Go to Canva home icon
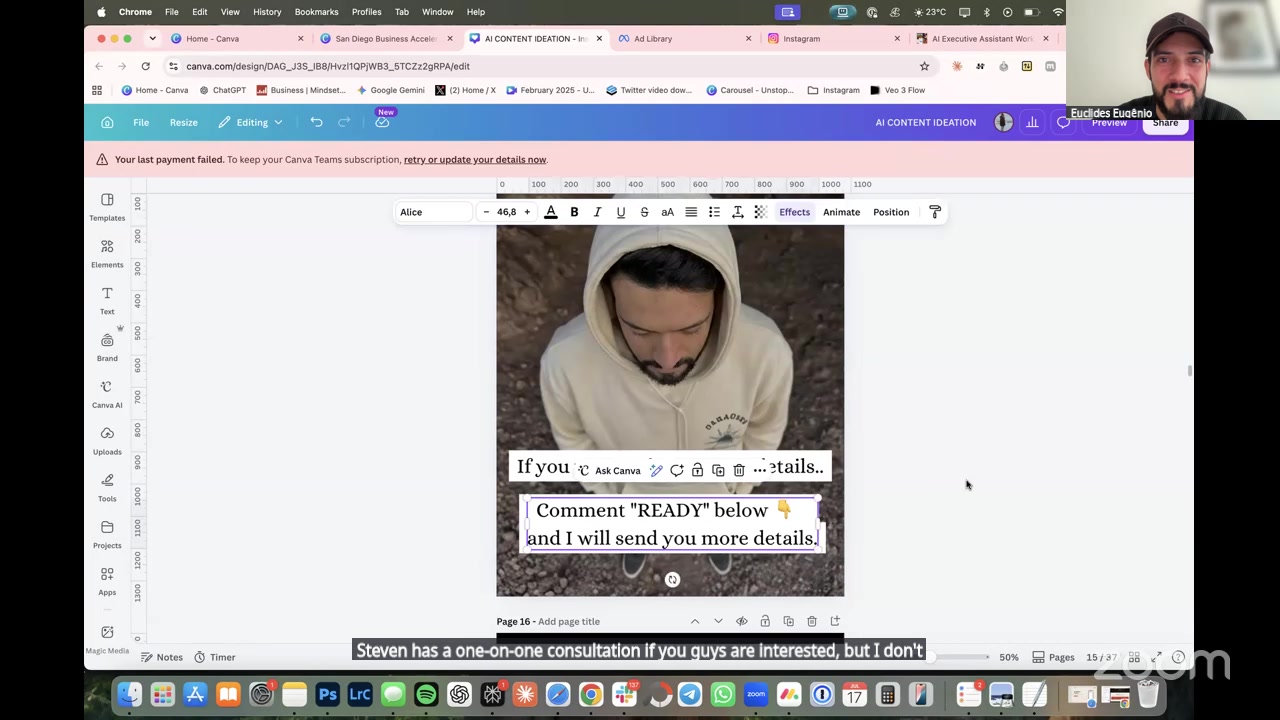Image resolution: width=1280 pixels, height=720 pixels. coord(107,122)
